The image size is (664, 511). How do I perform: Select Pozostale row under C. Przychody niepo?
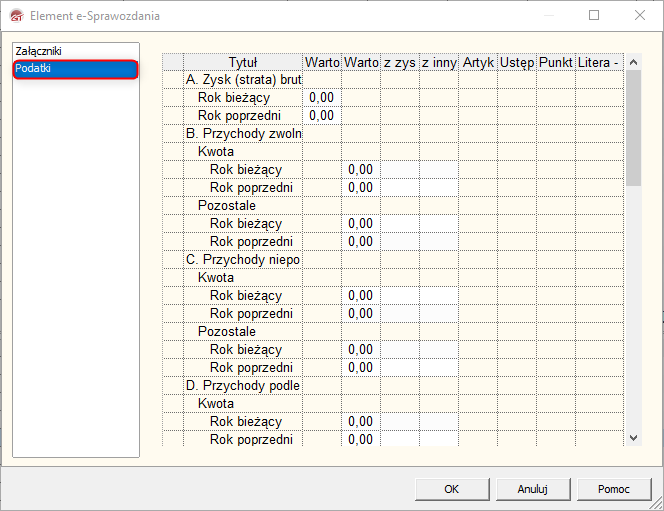243,331
